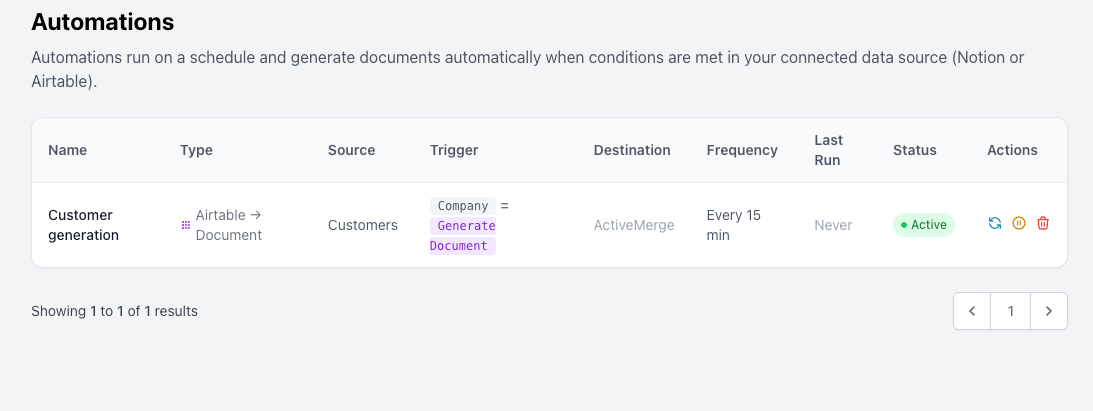Click the Source column header
1093x411 pixels.
click(x=351, y=150)
